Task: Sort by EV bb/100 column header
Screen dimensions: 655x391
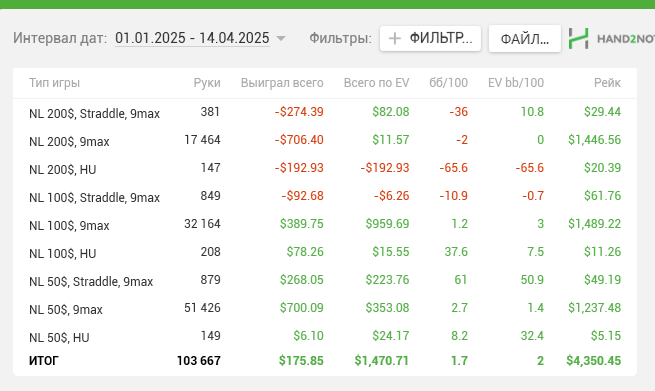Action: [516, 83]
